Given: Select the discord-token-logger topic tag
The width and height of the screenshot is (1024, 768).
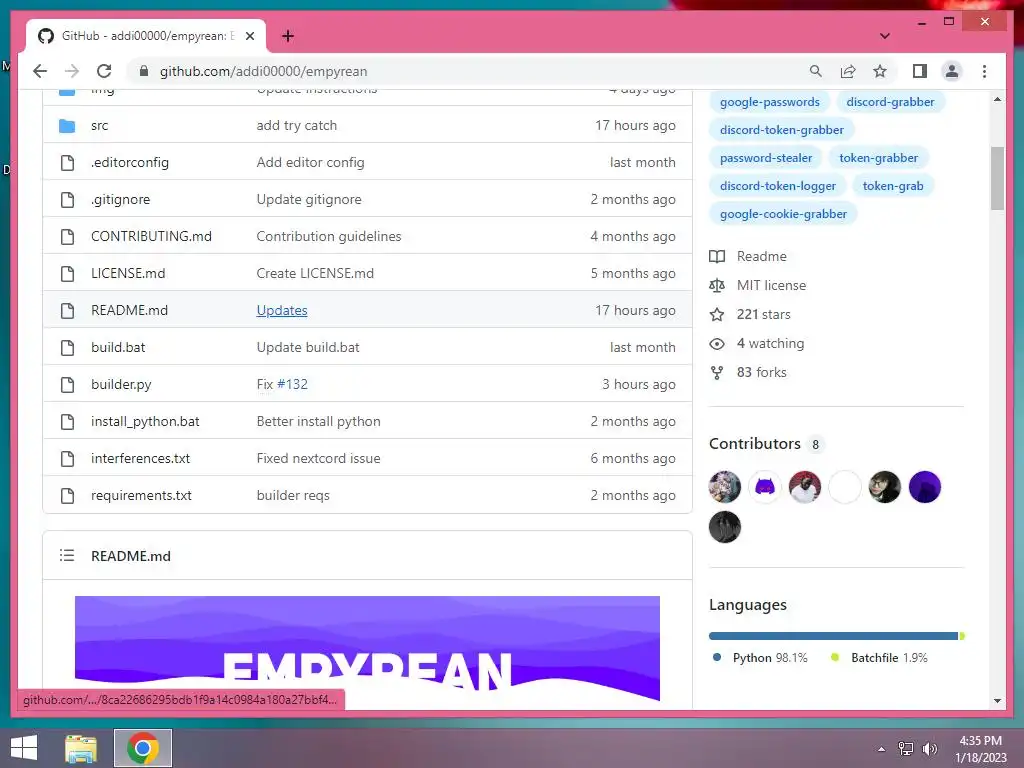Looking at the screenshot, I should coord(778,186).
